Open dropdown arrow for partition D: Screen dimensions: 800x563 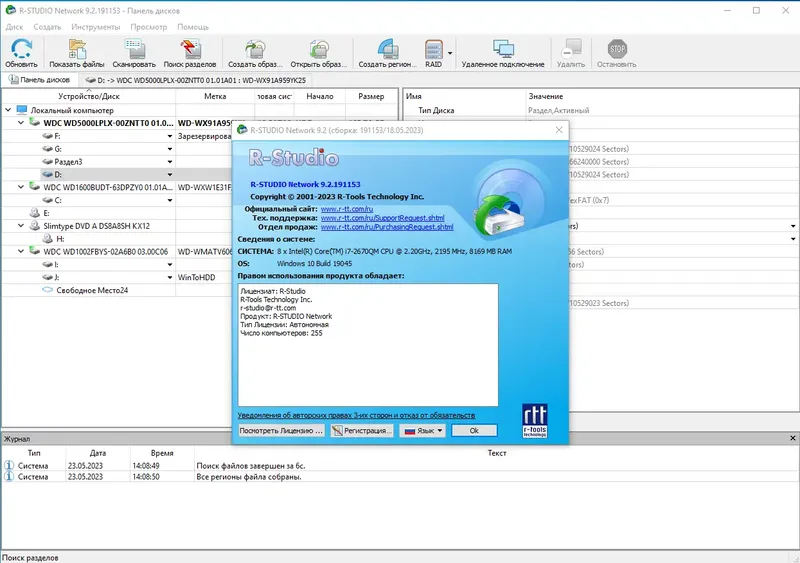(170, 175)
